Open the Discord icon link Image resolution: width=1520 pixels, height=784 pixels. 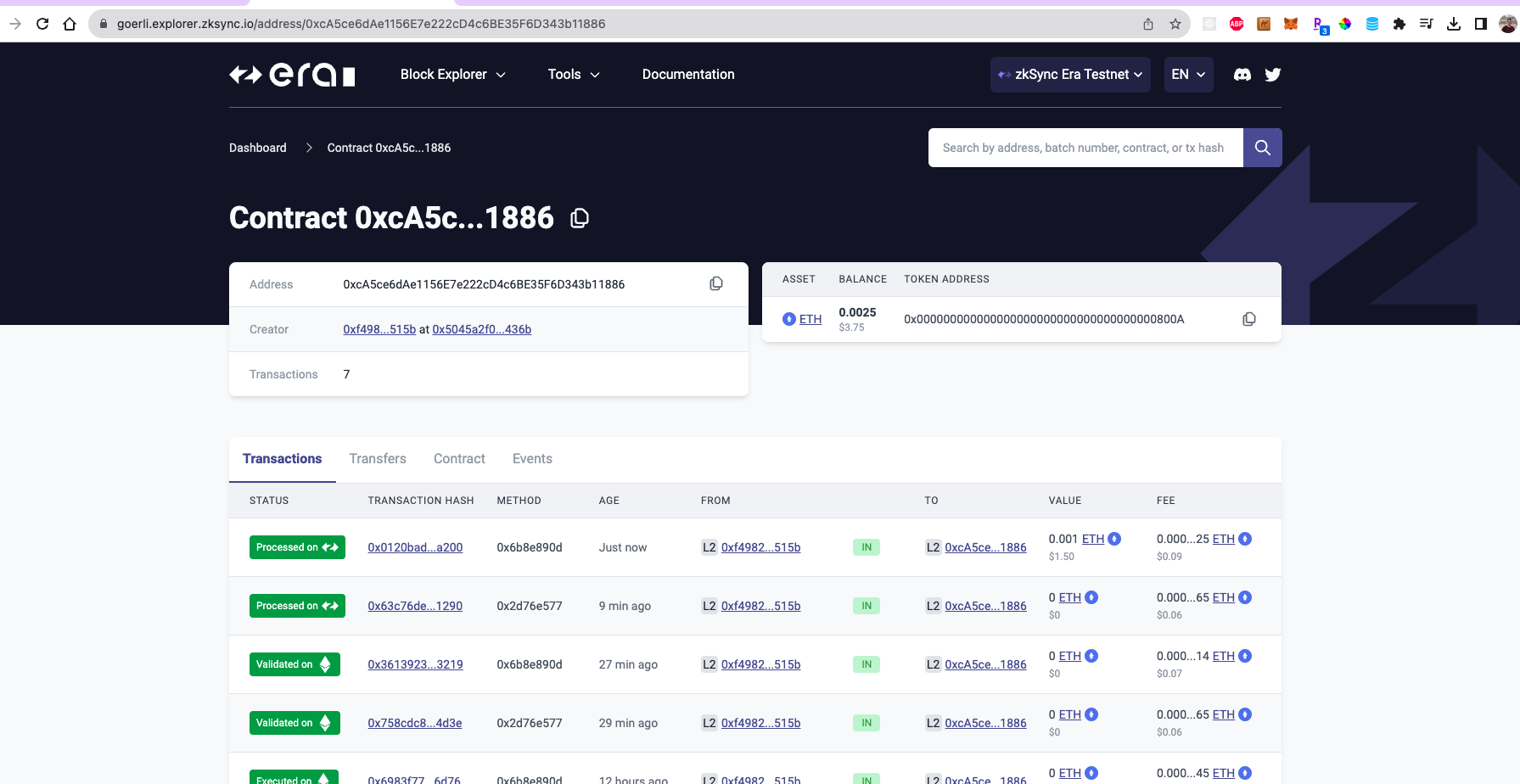(x=1242, y=75)
